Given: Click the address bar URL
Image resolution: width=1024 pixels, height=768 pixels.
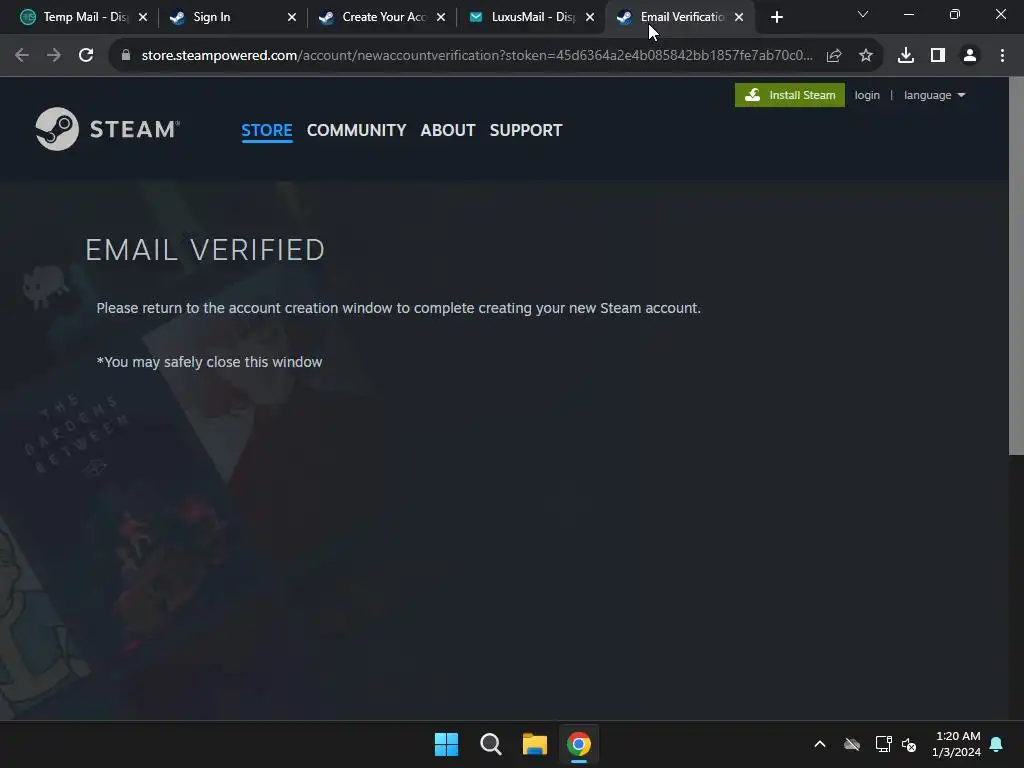Looking at the screenshot, I should coord(477,56).
